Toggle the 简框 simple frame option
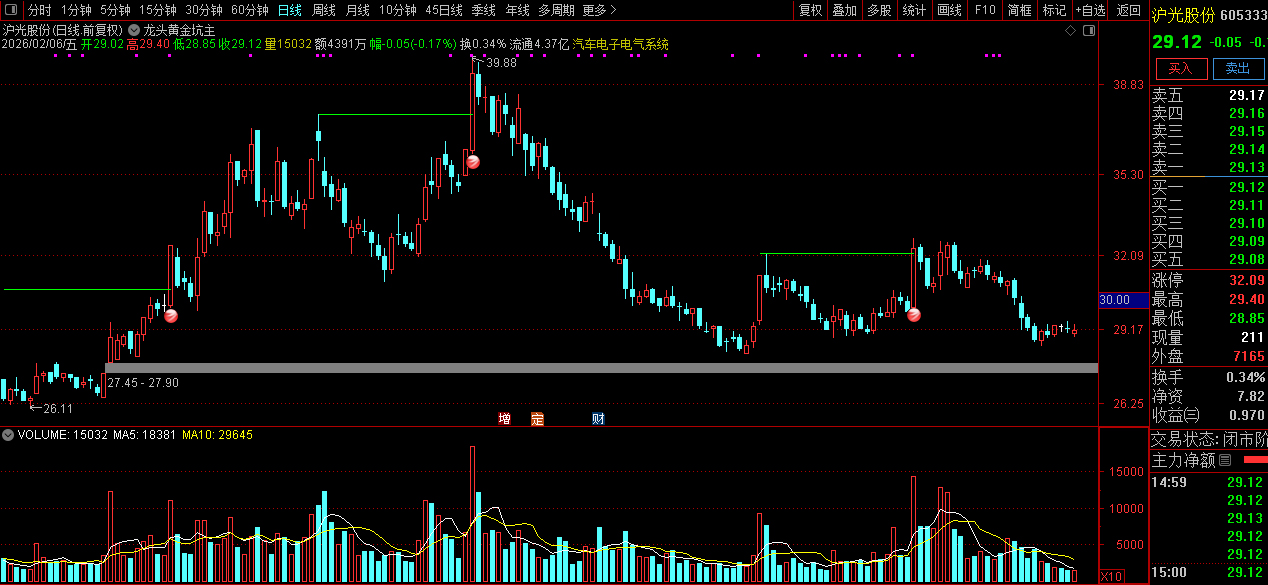This screenshot has width=1268, height=585. pyautogui.click(x=1019, y=10)
